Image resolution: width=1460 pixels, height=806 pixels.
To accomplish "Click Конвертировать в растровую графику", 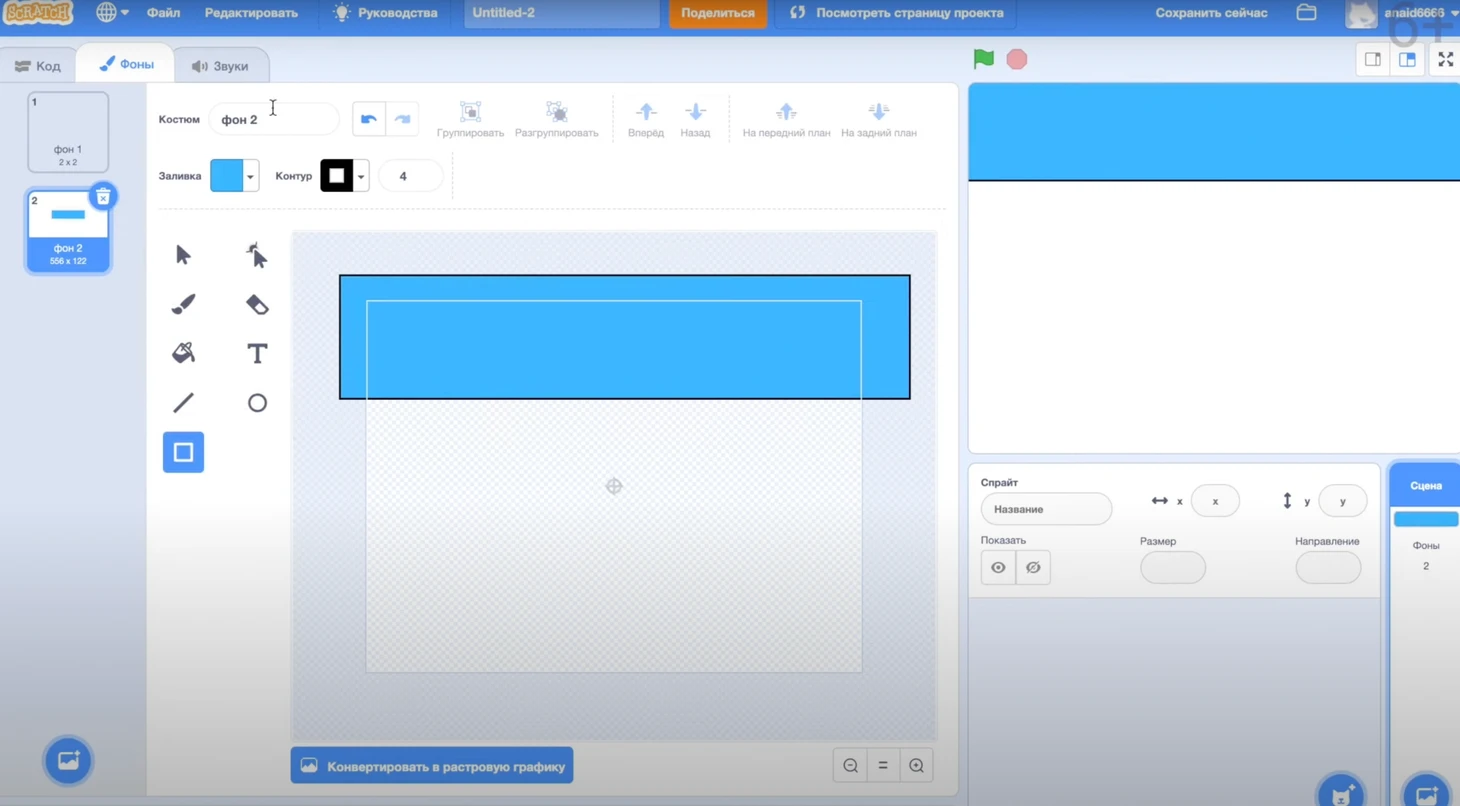I will pyautogui.click(x=432, y=766).
